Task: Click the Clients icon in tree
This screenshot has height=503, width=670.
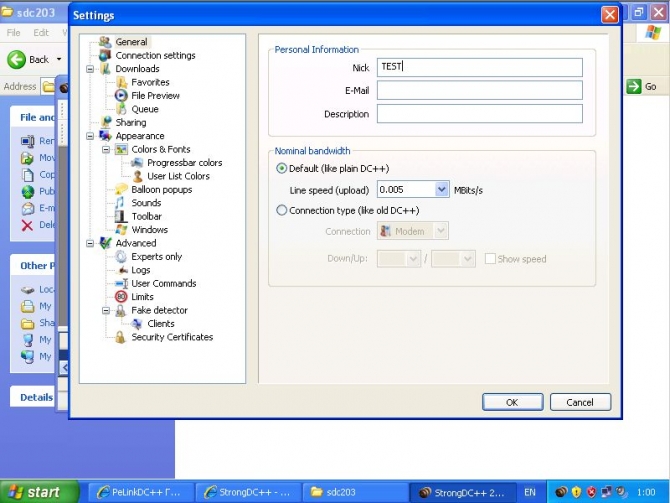Action: click(137, 324)
